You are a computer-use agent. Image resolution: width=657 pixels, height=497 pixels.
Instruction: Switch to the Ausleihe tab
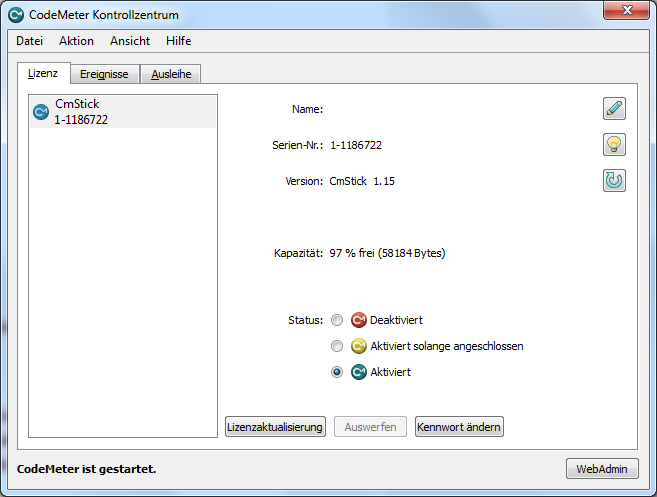point(171,74)
